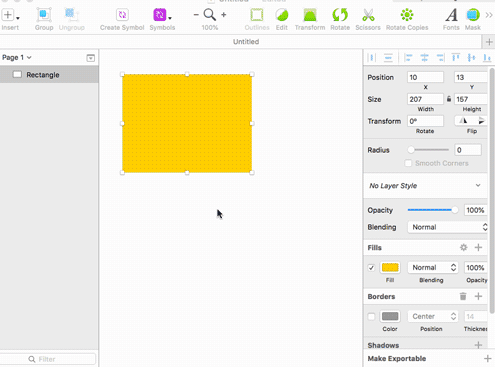The image size is (495, 367).
Task: Enable the Border checkbox
Action: tap(371, 316)
